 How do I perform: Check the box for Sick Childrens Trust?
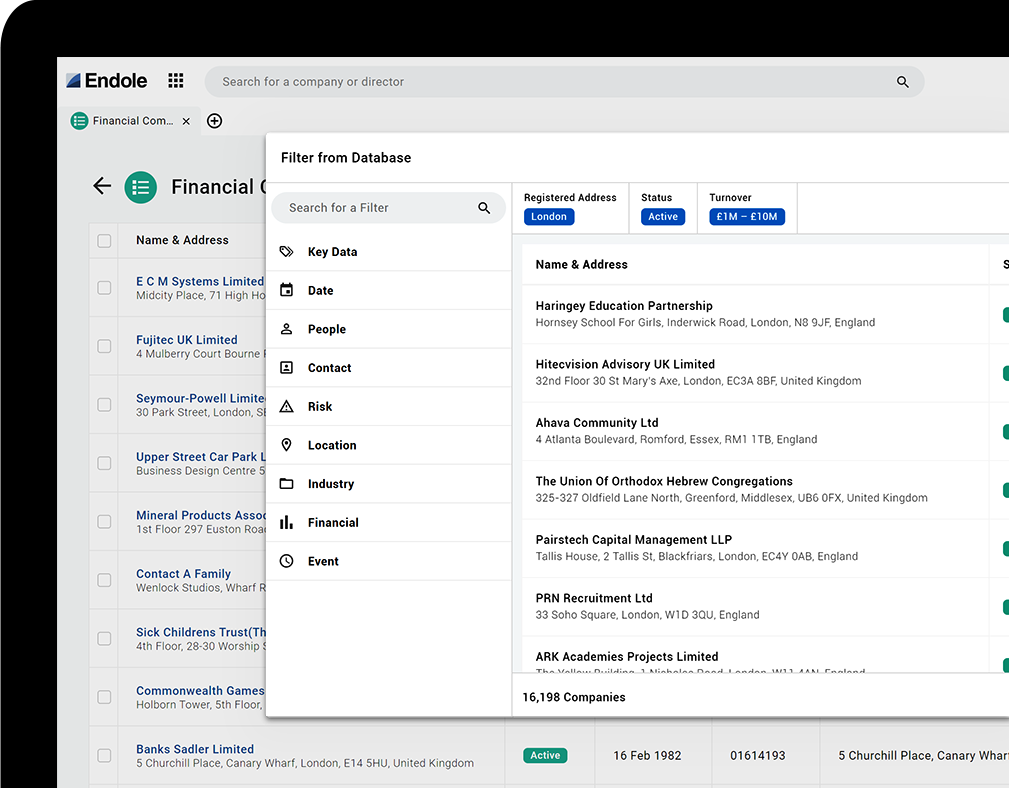coord(104,639)
